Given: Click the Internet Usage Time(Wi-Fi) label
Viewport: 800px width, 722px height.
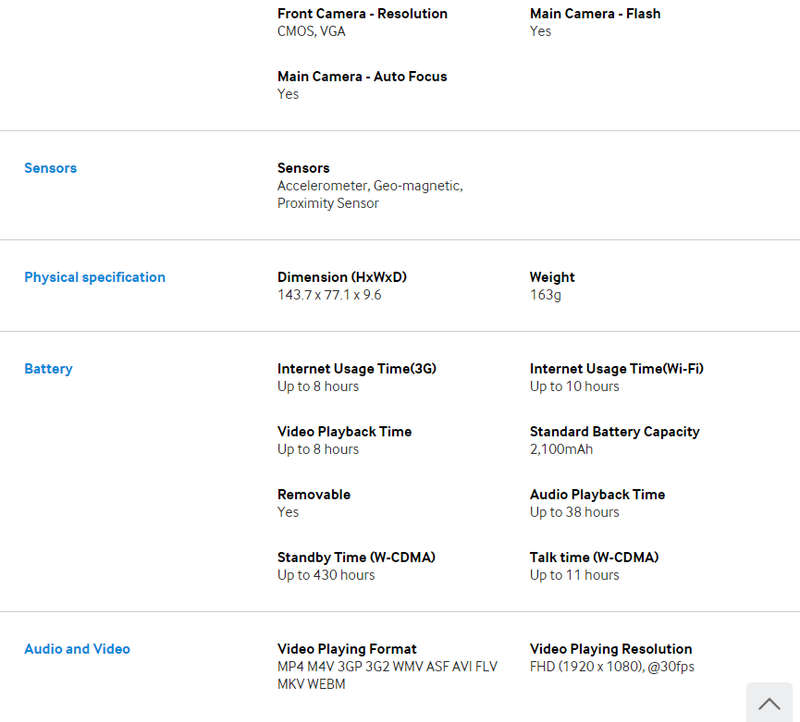Looking at the screenshot, I should (616, 368).
